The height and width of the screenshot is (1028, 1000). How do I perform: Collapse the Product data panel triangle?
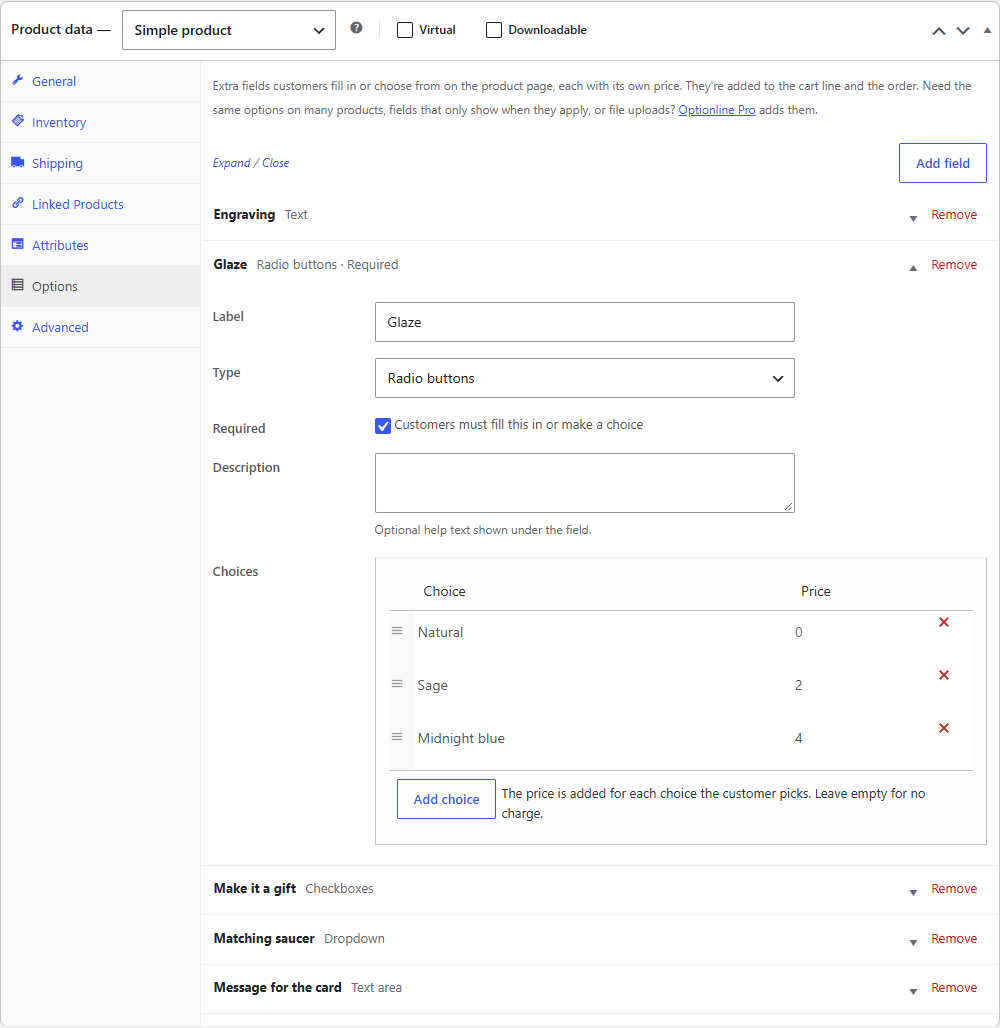[987, 30]
